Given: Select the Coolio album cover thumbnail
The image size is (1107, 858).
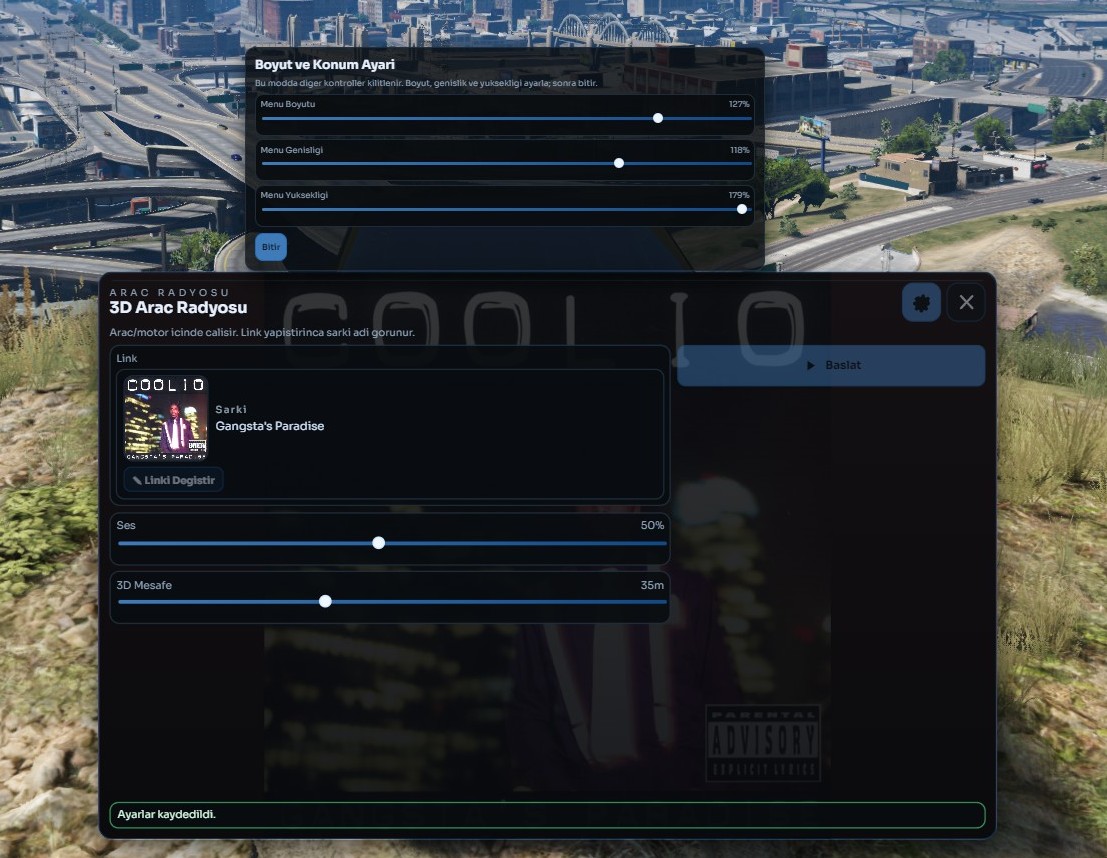Looking at the screenshot, I should tap(166, 418).
